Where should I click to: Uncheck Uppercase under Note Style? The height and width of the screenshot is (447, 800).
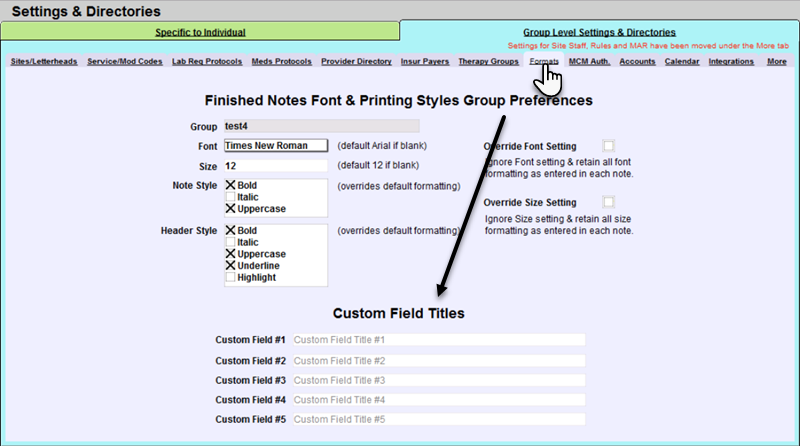pos(231,209)
